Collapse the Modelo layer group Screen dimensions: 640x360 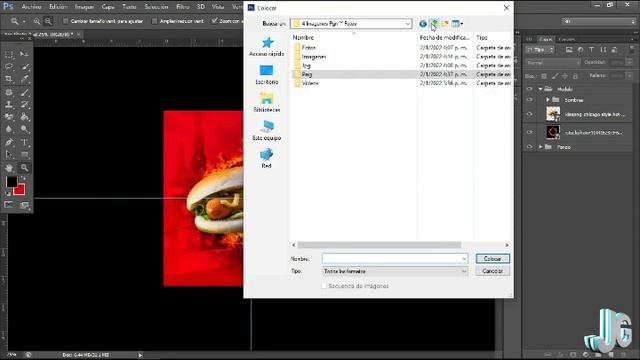(540, 89)
